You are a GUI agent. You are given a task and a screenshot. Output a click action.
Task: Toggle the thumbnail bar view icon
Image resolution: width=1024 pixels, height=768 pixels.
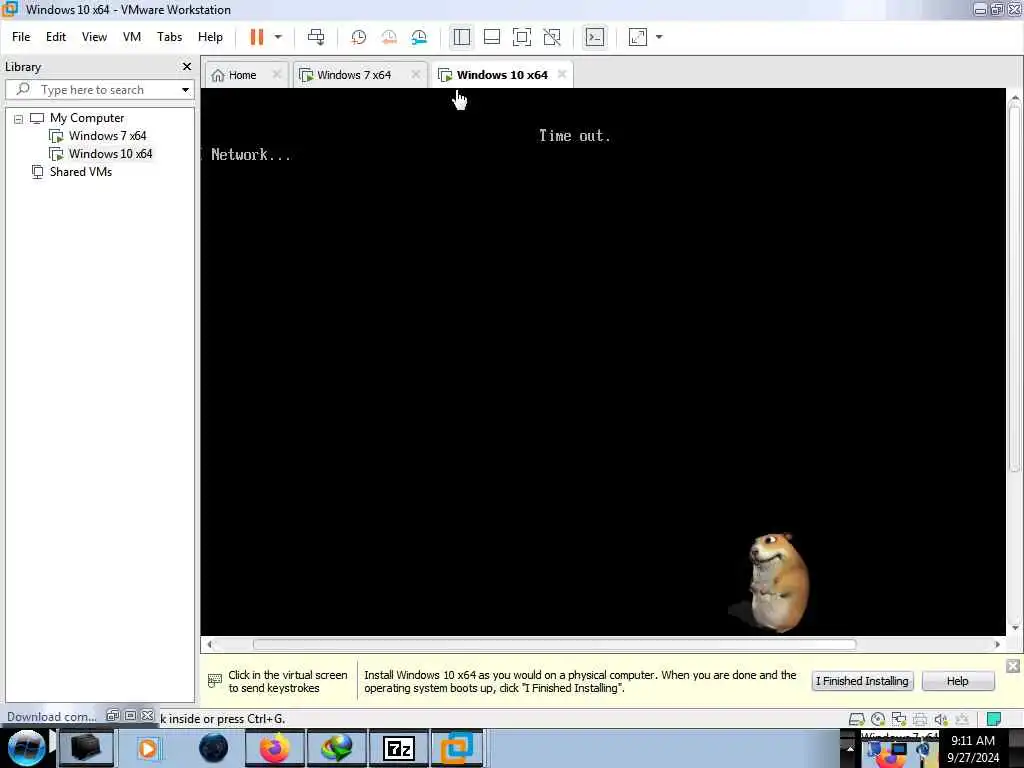[x=492, y=37]
